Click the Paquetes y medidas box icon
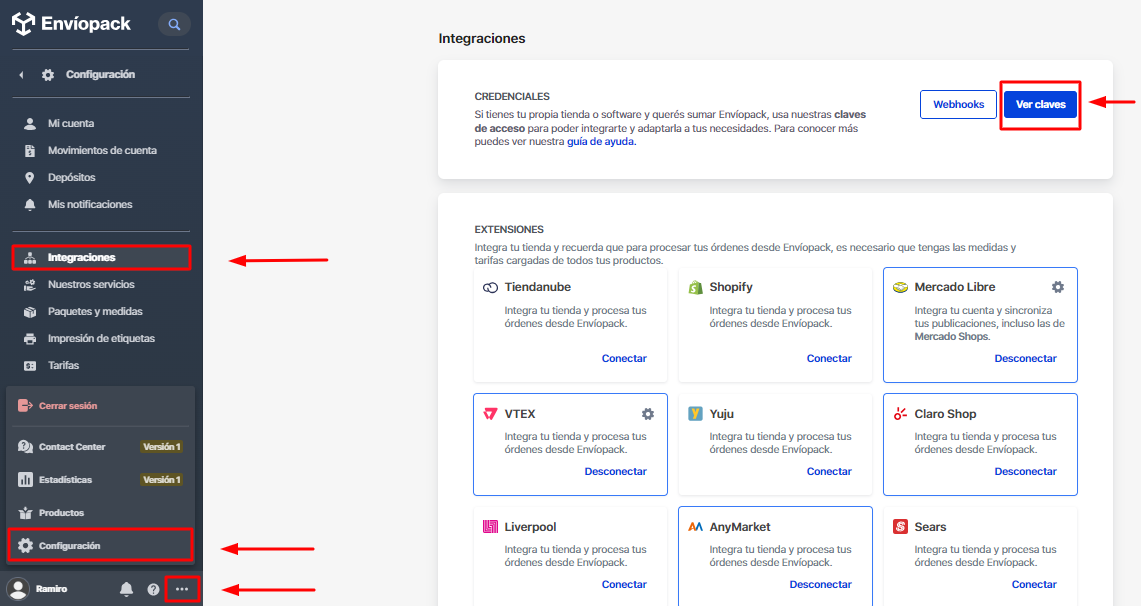The height and width of the screenshot is (606, 1141). (30, 311)
